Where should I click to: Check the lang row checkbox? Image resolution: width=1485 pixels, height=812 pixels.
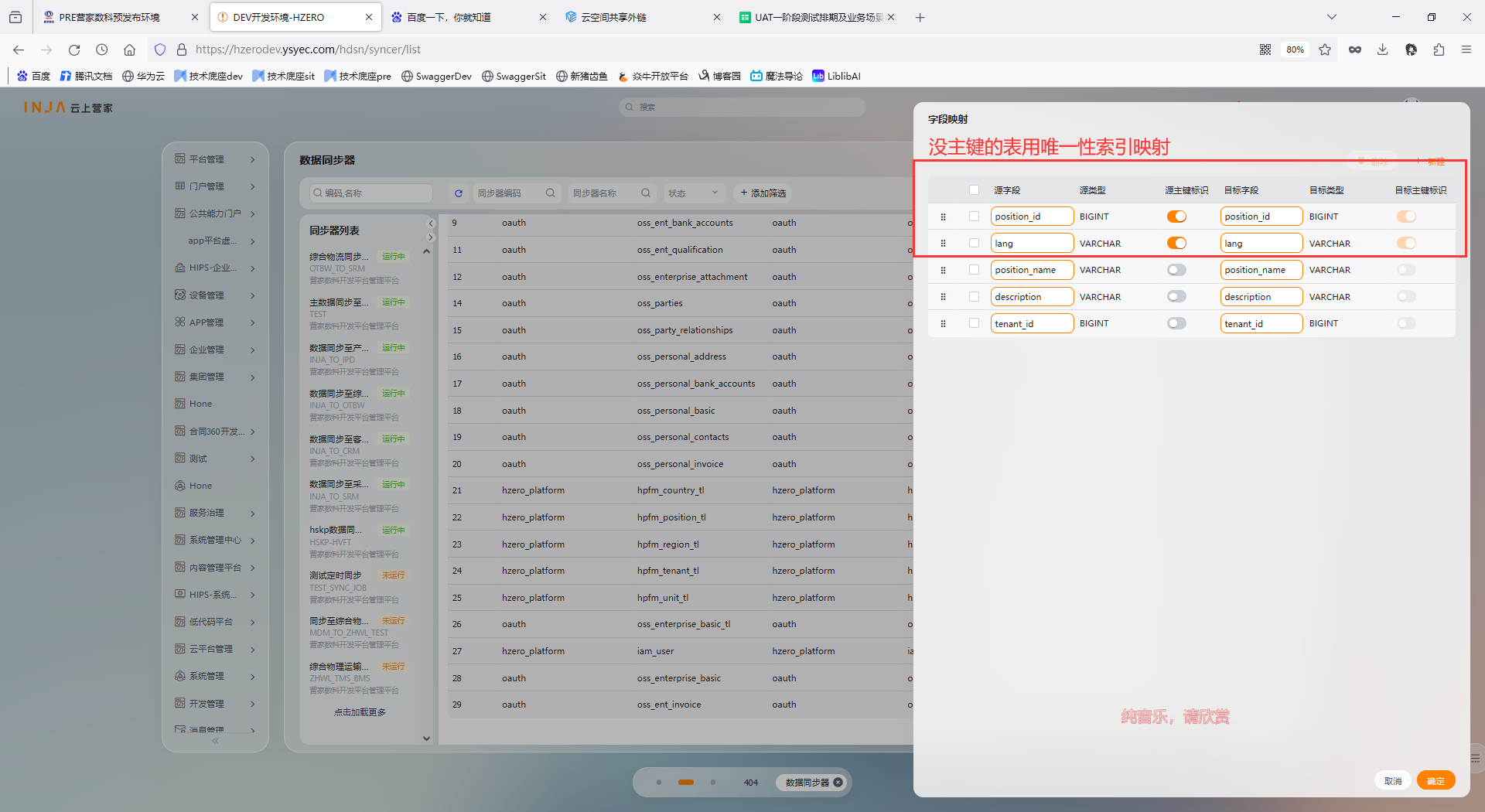[x=974, y=243]
